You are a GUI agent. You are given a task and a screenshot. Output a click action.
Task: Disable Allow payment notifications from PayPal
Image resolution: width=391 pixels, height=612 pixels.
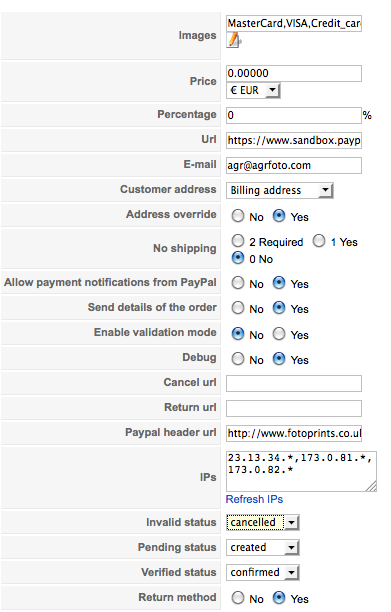point(238,283)
